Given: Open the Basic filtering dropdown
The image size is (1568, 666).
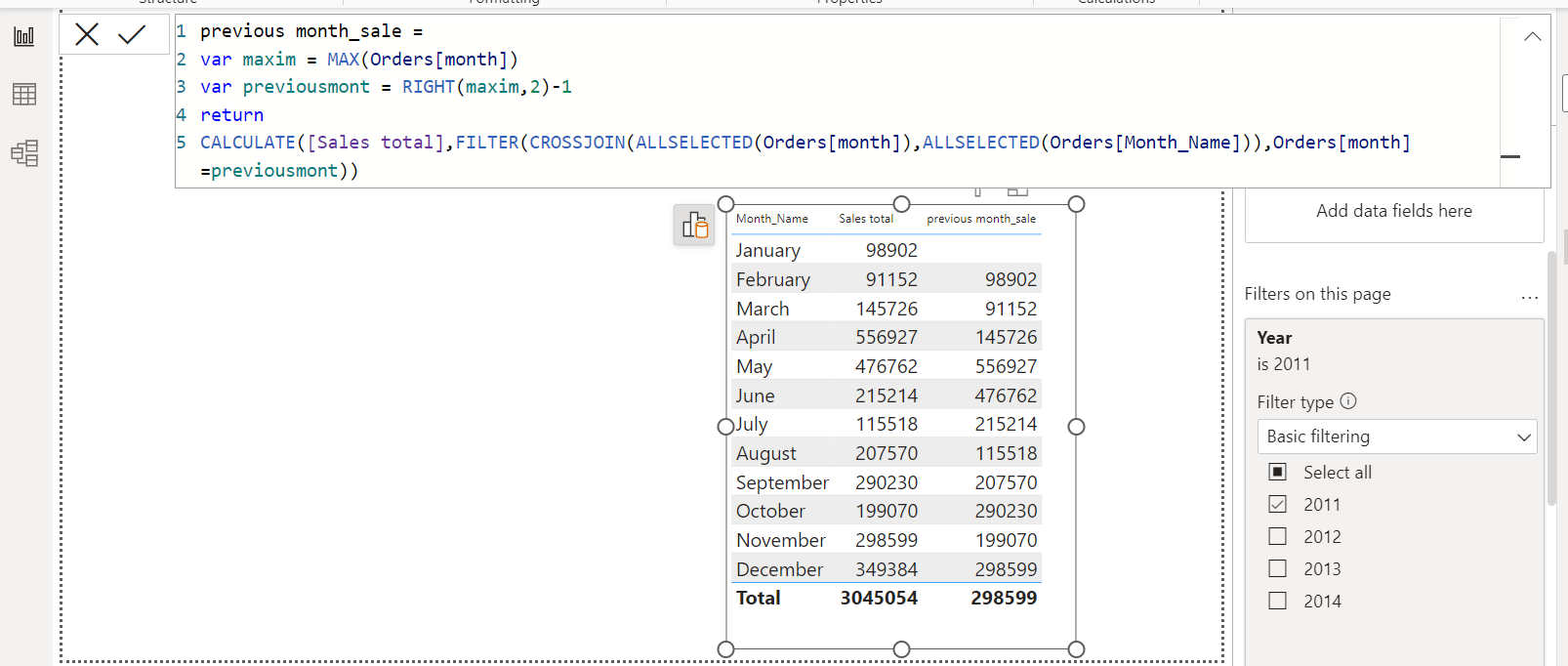Looking at the screenshot, I should point(1396,437).
